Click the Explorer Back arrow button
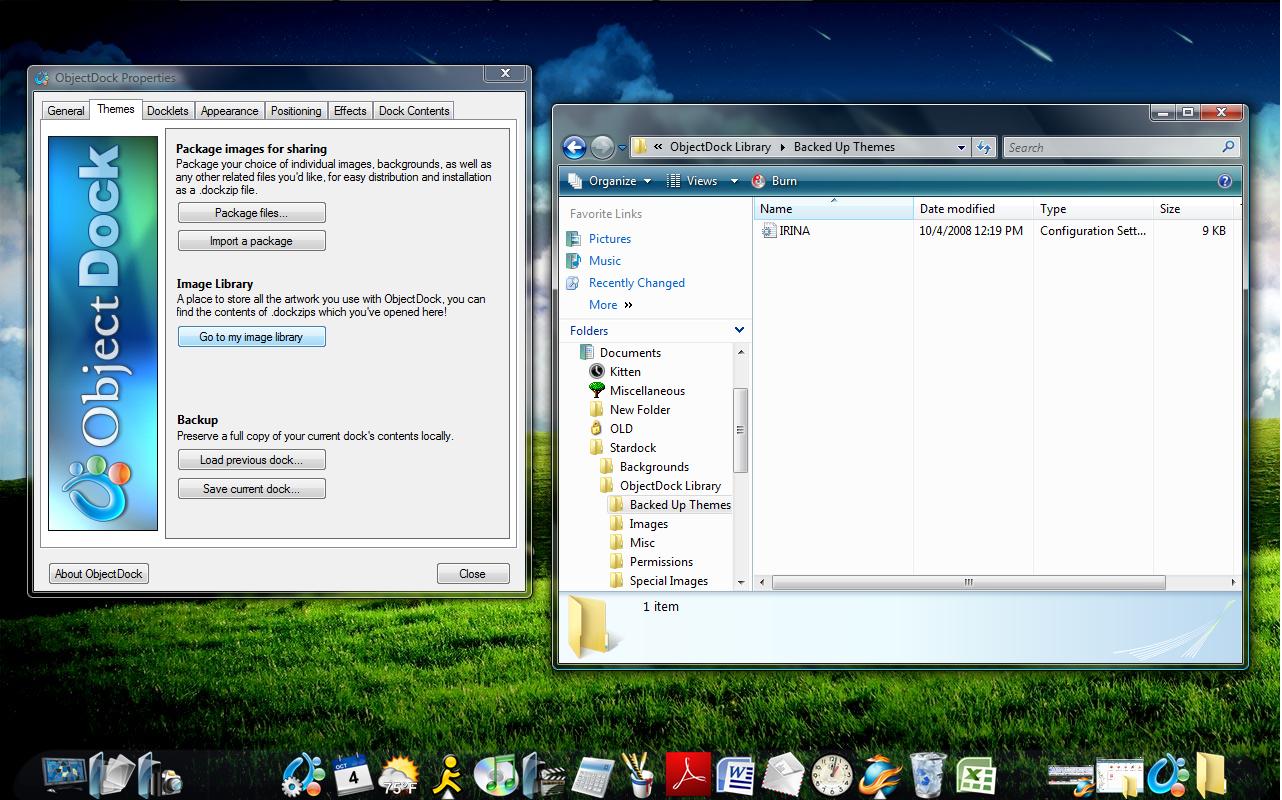 pos(574,148)
